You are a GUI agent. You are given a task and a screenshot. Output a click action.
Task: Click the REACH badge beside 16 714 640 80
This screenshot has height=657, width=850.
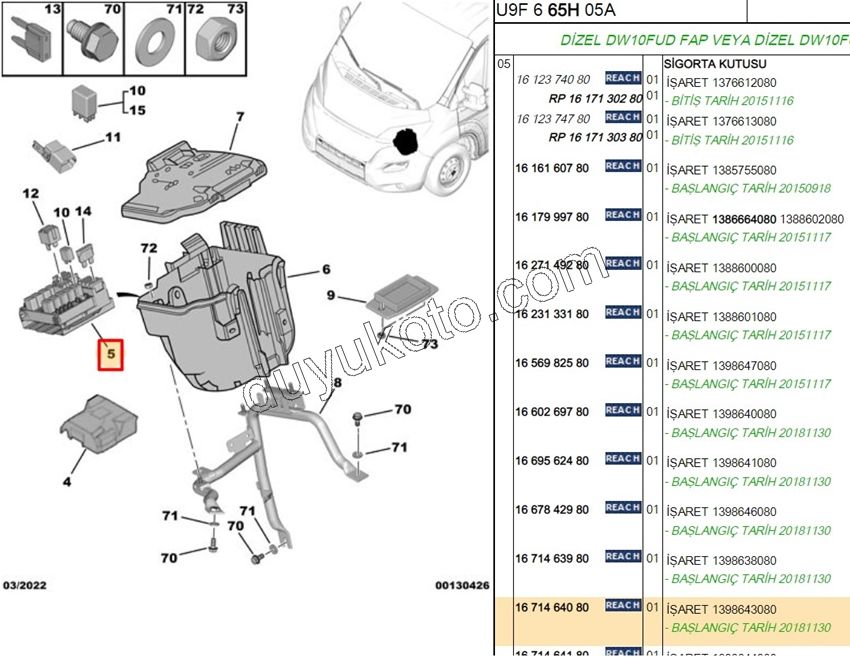[x=623, y=605]
